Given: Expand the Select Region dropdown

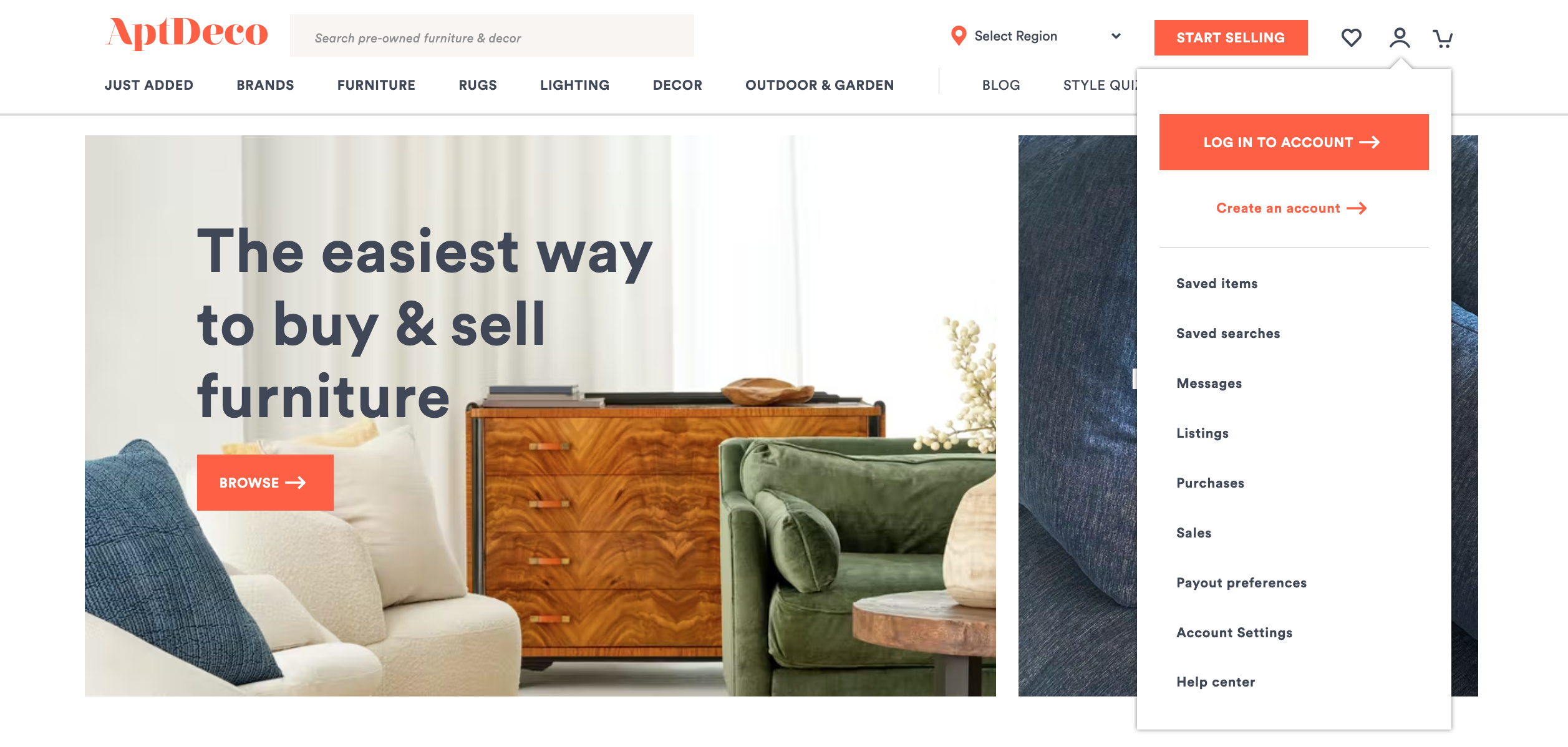Looking at the screenshot, I should coord(1035,36).
